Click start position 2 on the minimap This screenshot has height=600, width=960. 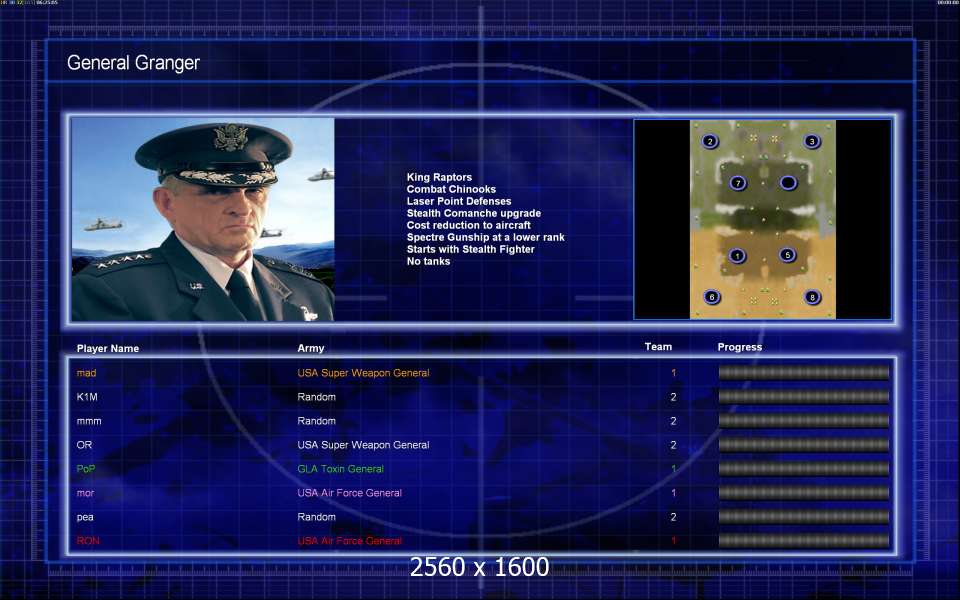[710, 141]
